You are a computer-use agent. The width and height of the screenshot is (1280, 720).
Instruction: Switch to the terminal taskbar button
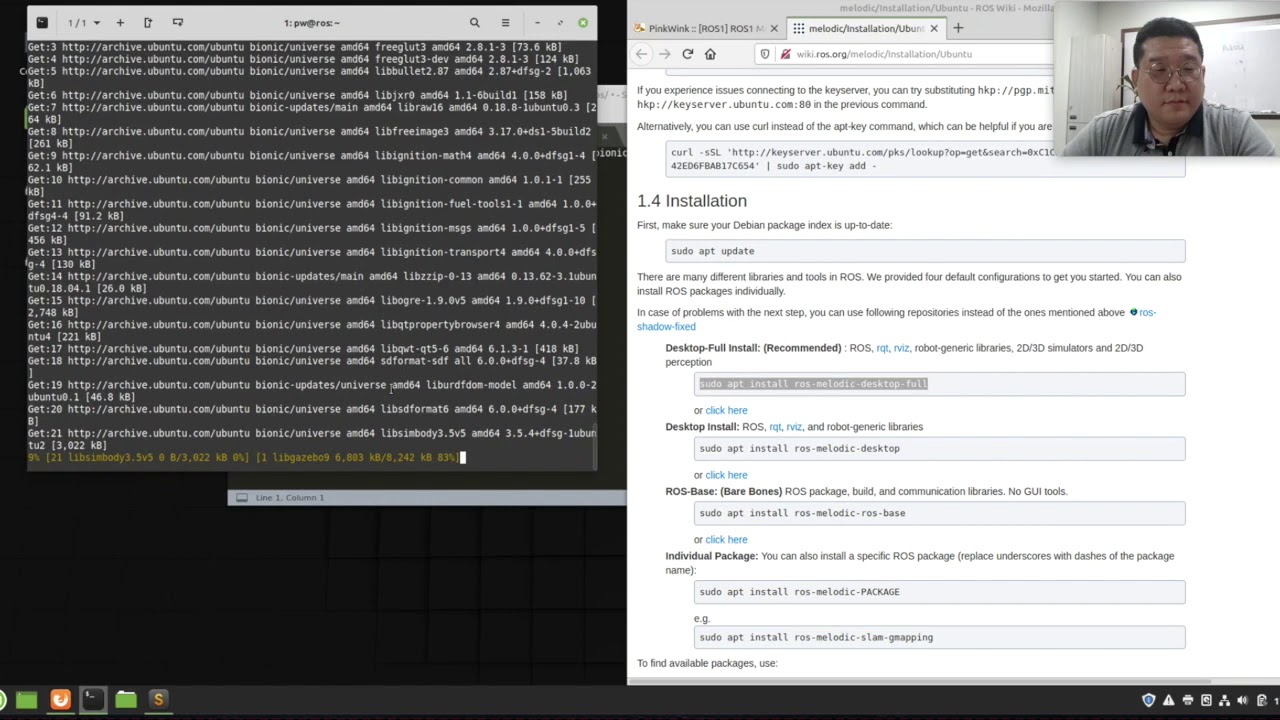coord(93,700)
